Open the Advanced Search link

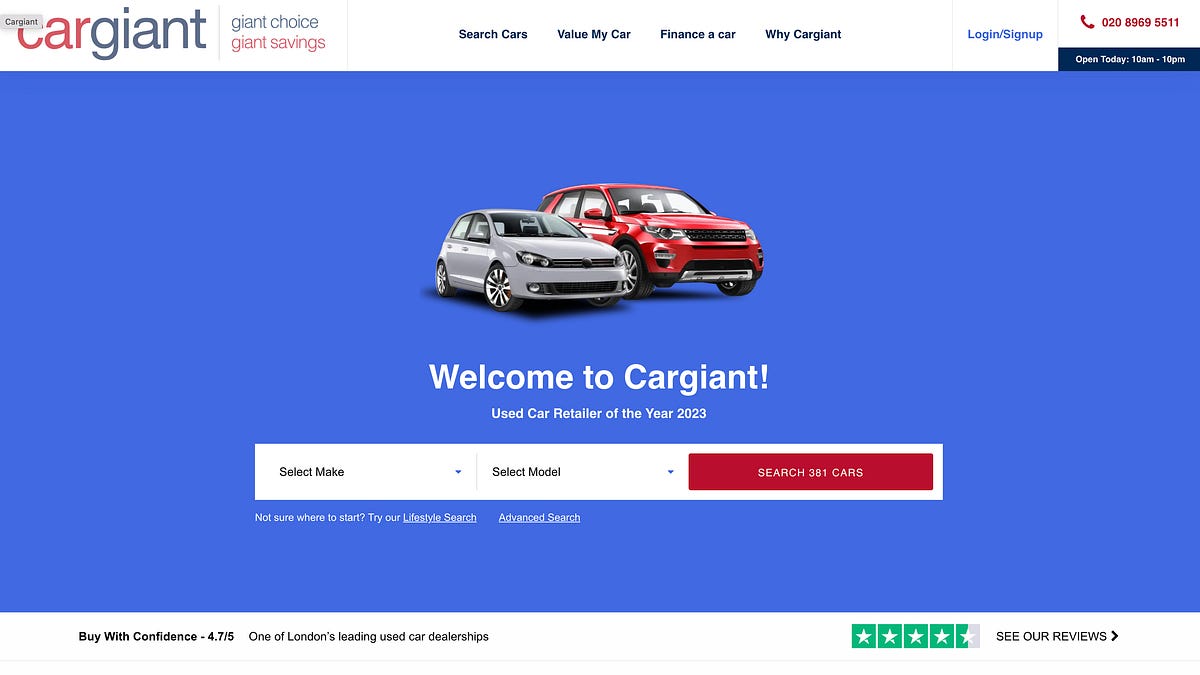tap(539, 518)
